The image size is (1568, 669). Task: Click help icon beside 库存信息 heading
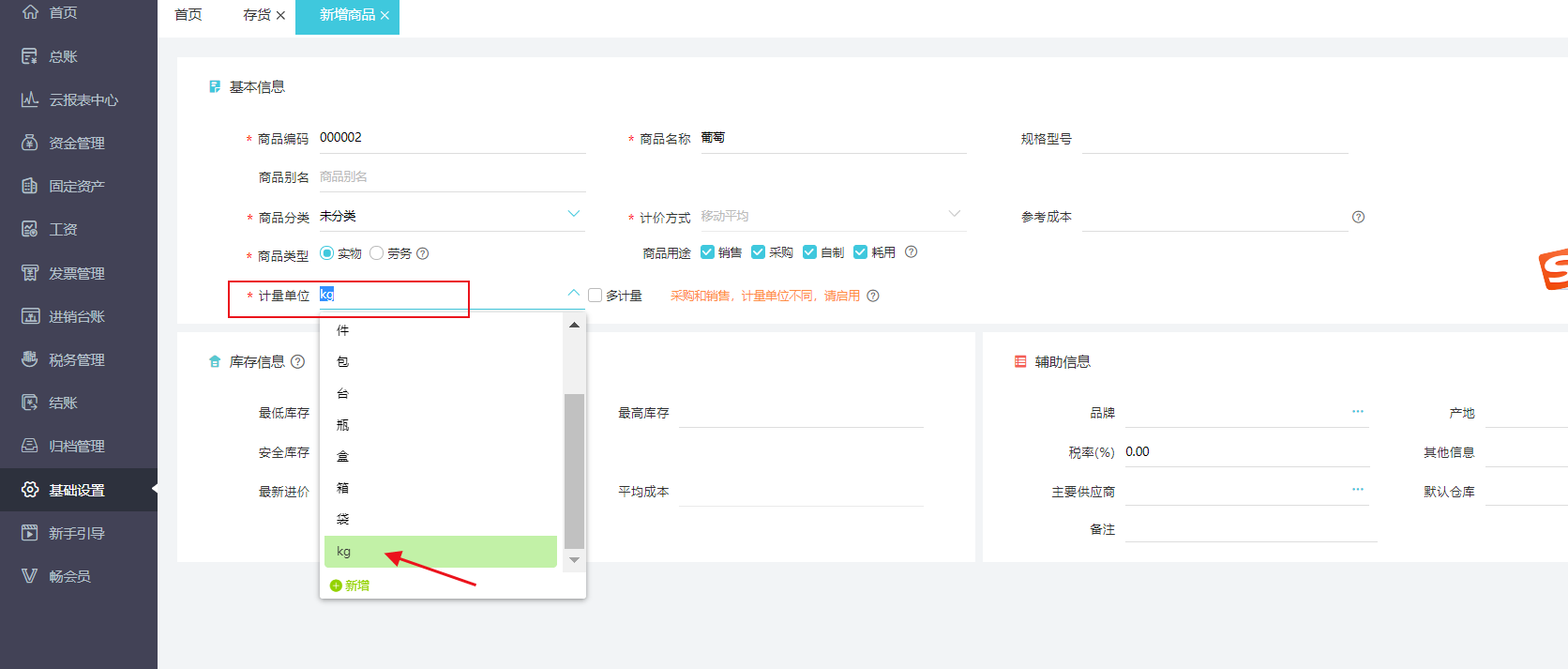pos(298,362)
